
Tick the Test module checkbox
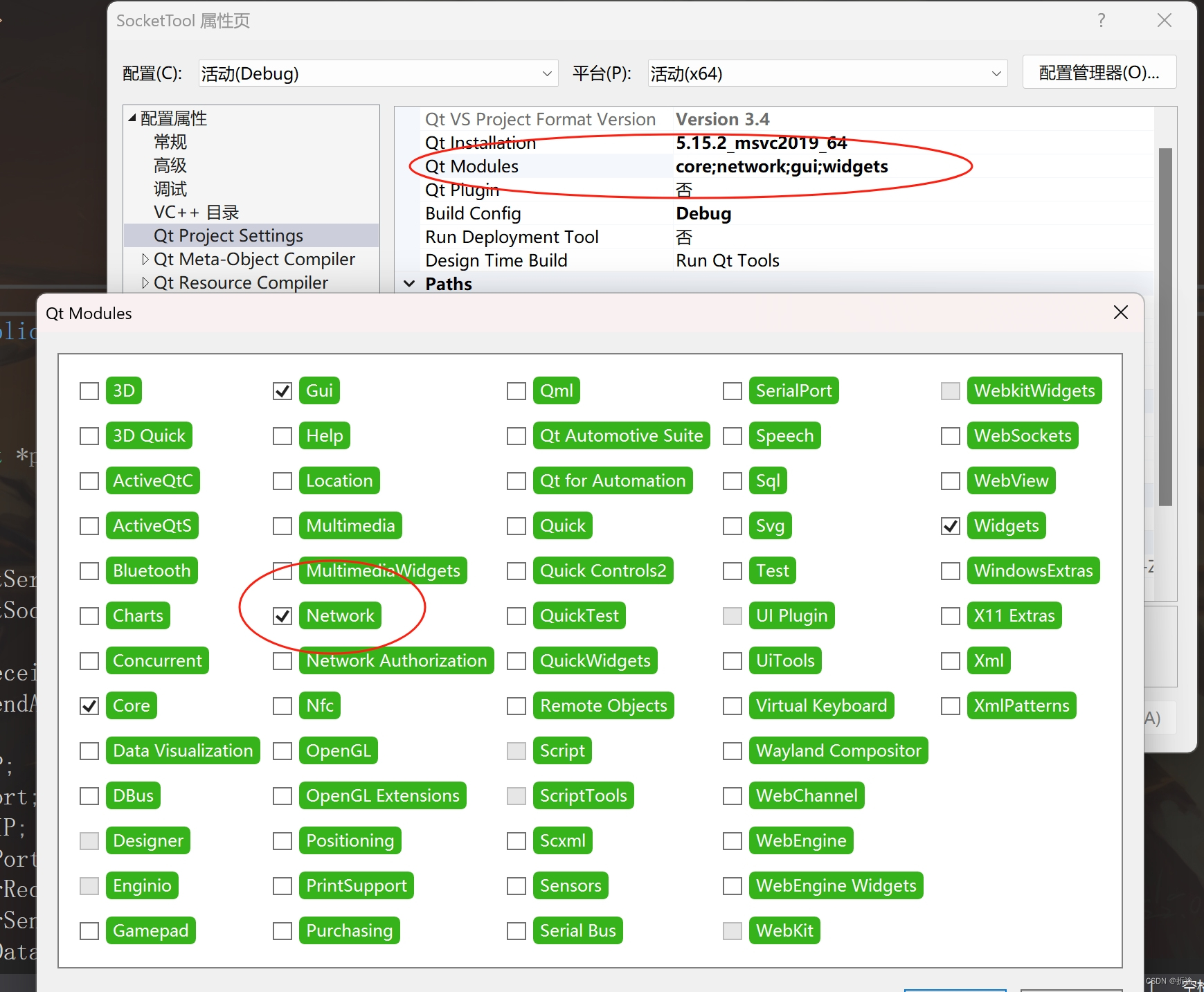pos(733,571)
